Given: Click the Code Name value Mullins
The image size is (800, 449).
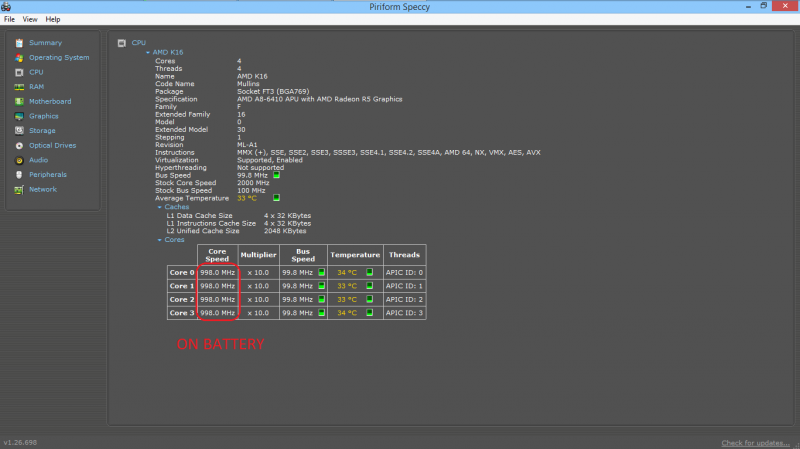Looking at the screenshot, I should (x=248, y=84).
